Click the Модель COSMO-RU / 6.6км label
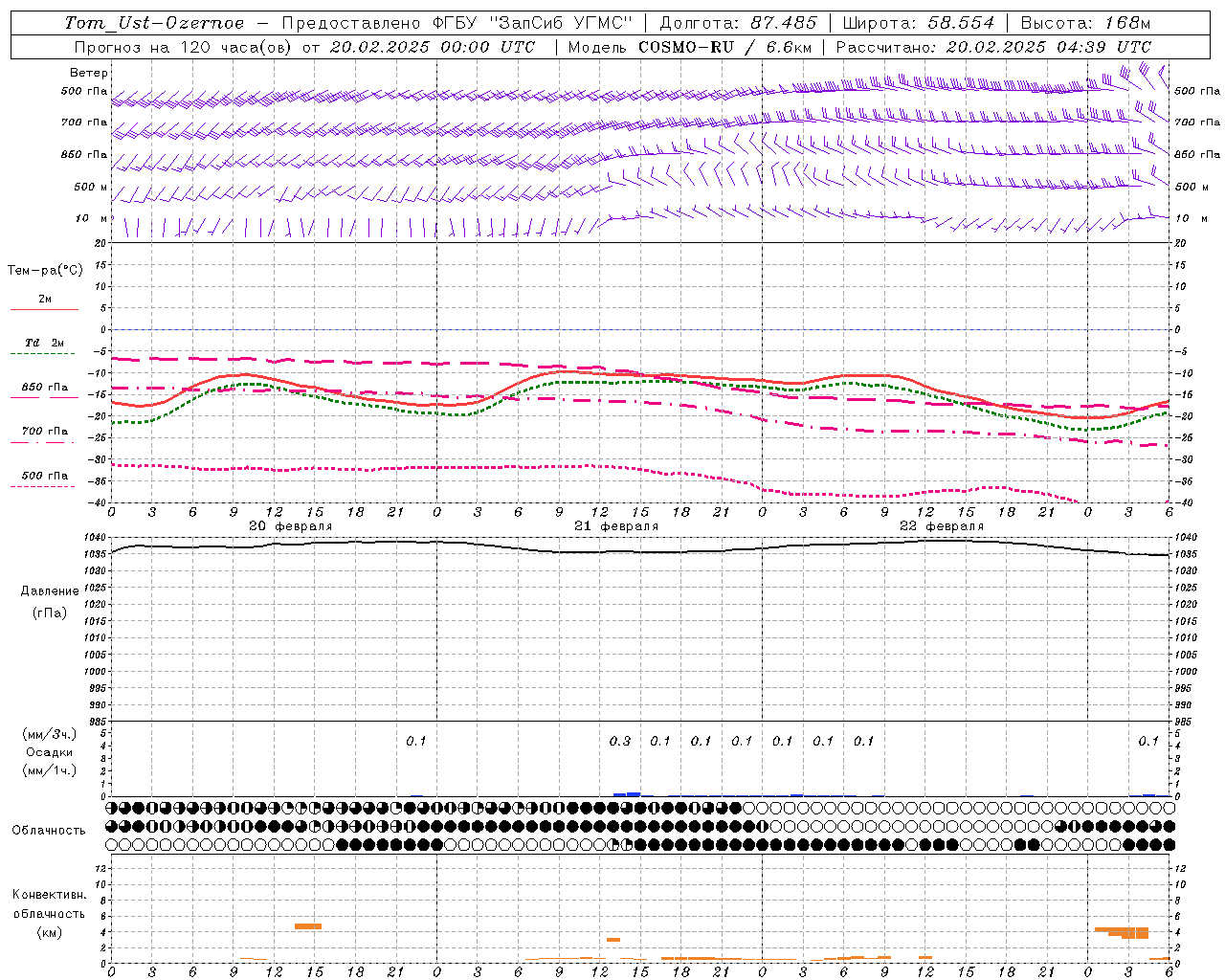Image resolution: width=1225 pixels, height=980 pixels. tap(690, 47)
